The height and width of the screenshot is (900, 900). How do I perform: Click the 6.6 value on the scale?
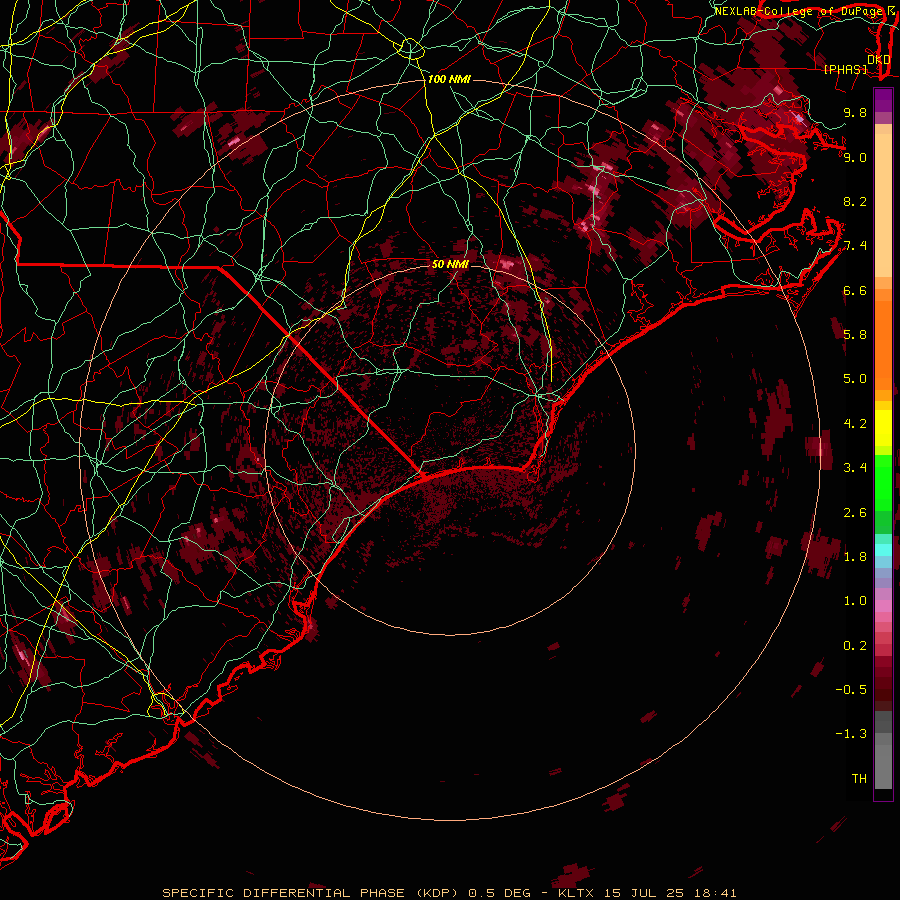click(855, 290)
